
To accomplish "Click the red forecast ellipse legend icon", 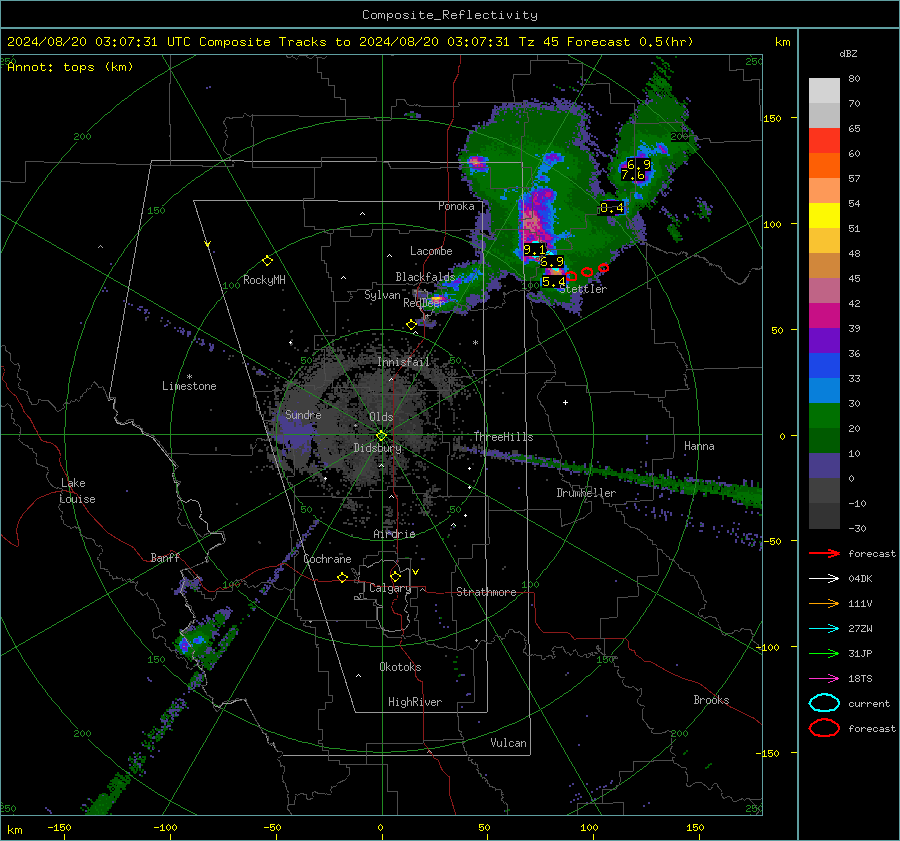I will coord(824,728).
